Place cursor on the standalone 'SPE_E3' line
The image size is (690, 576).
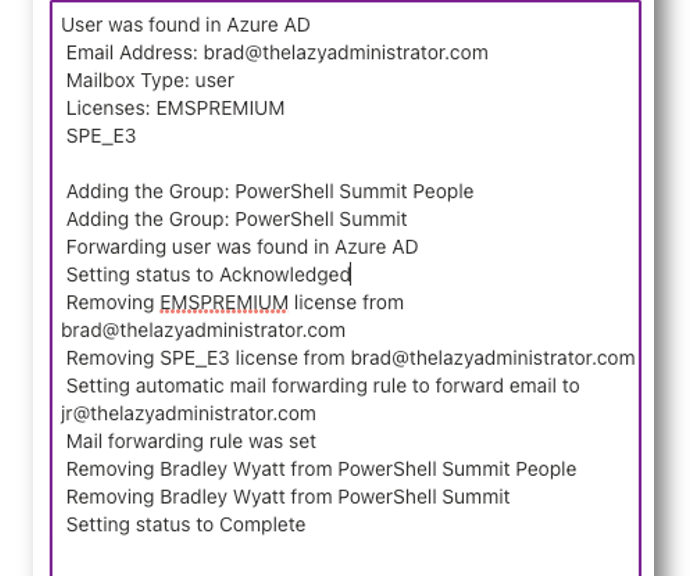(x=101, y=136)
